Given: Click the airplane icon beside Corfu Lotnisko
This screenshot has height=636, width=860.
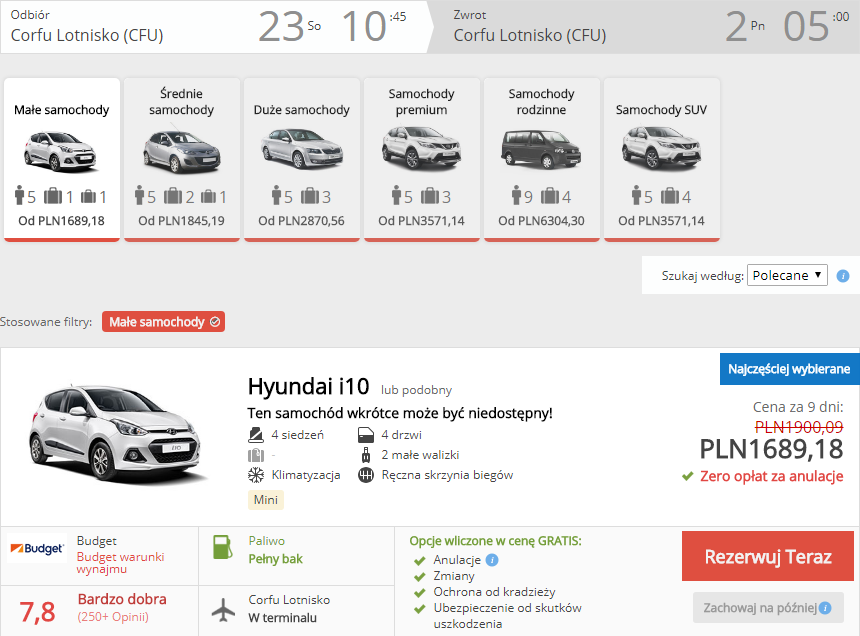Looking at the screenshot, I should [223, 610].
